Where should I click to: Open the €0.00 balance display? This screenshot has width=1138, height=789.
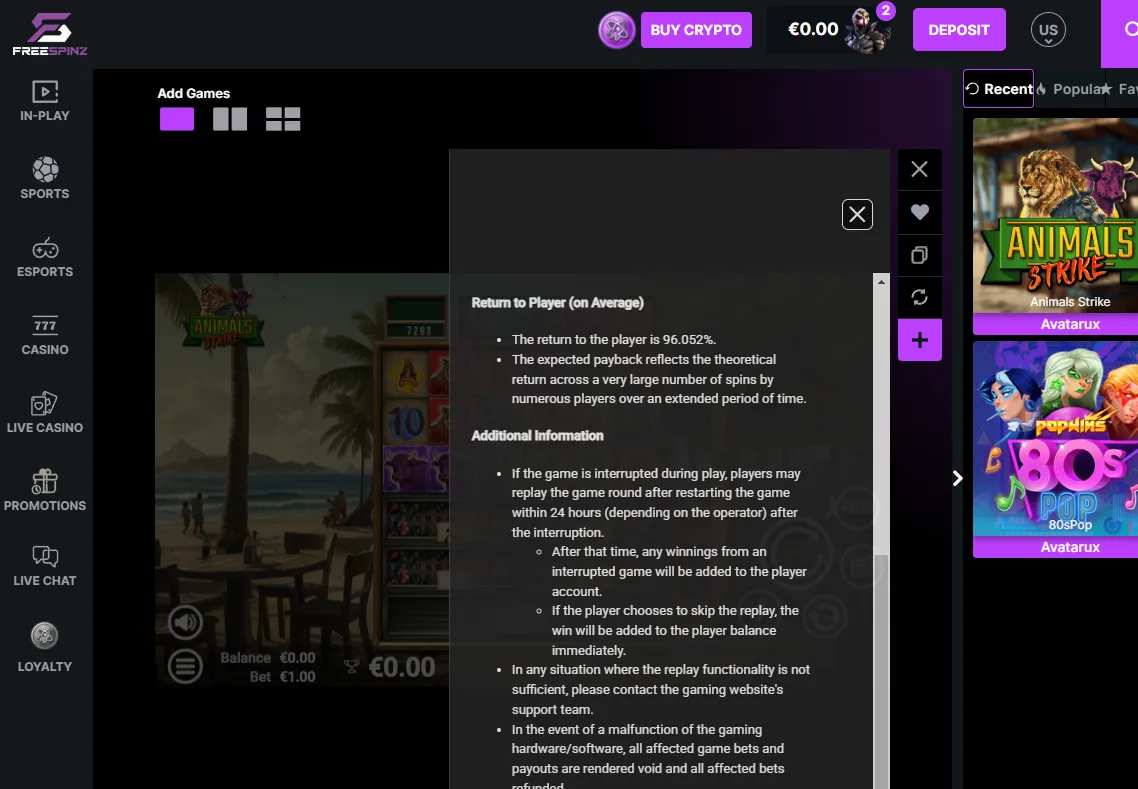[813, 29]
